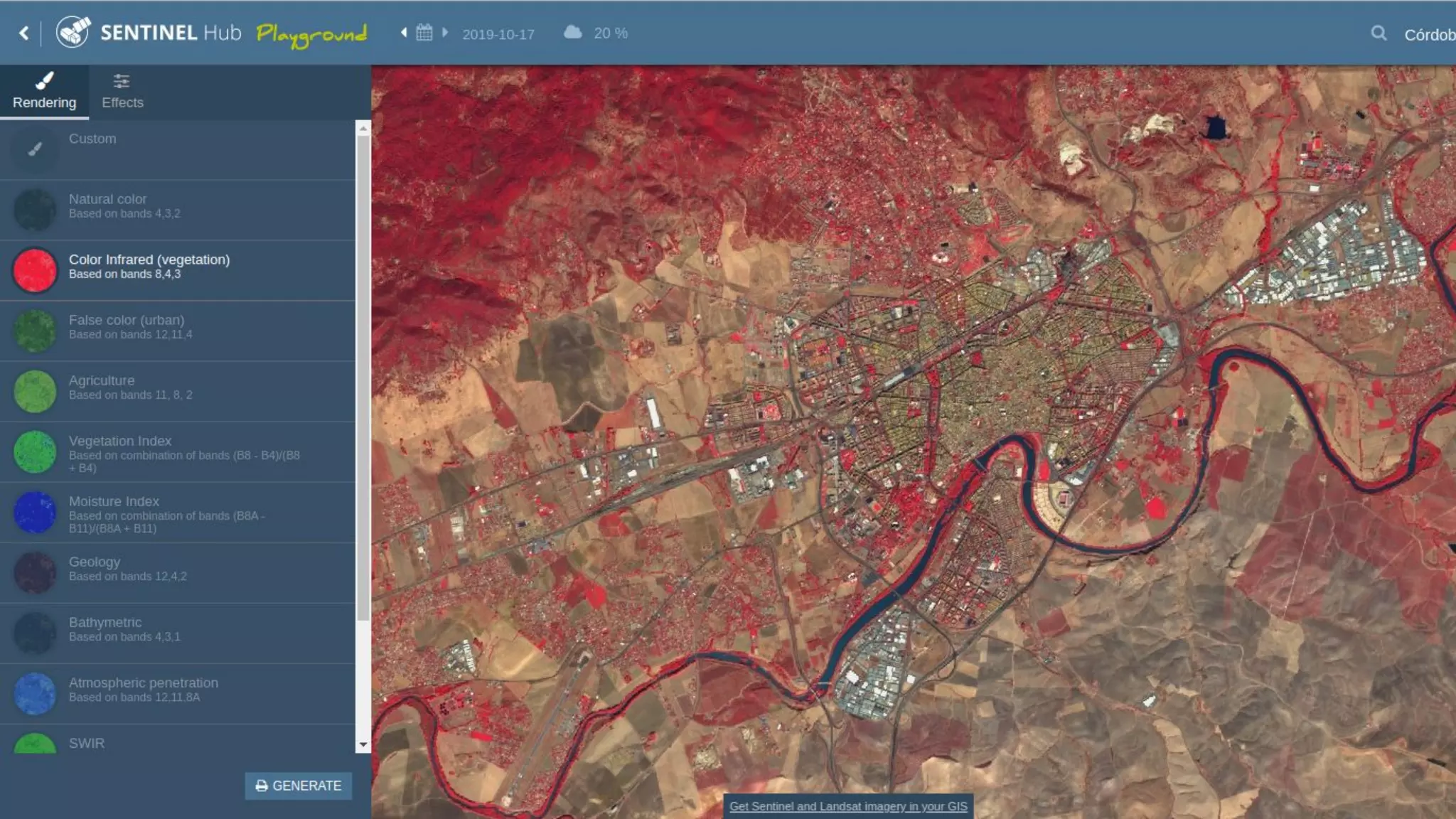Go to the previous date with the left arrow
The image size is (1456, 819).
404,33
